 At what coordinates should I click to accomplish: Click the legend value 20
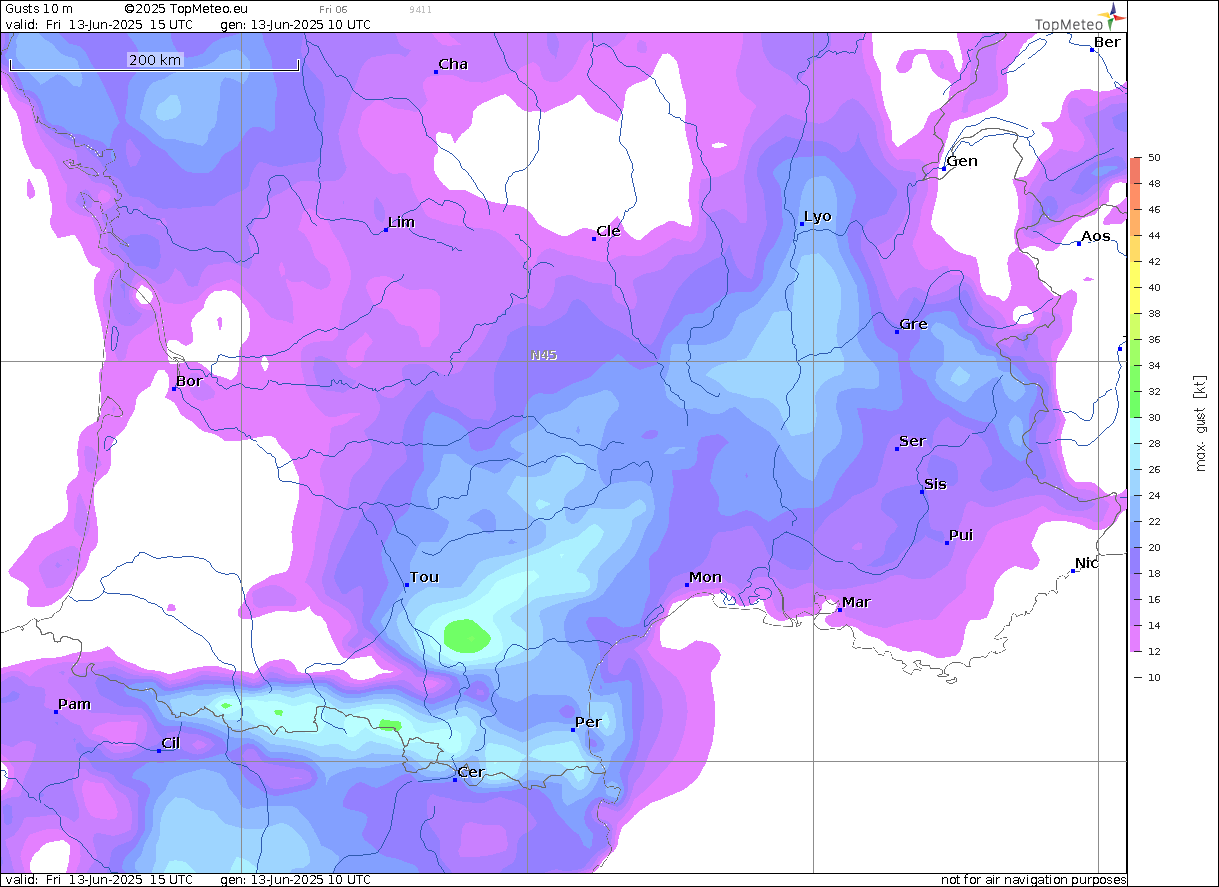click(x=1154, y=548)
